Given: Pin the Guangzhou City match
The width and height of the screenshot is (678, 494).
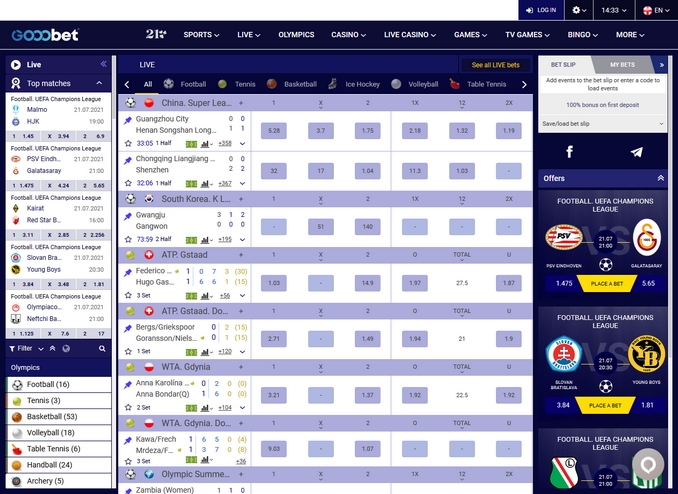Looking at the screenshot, I should pos(128,120).
